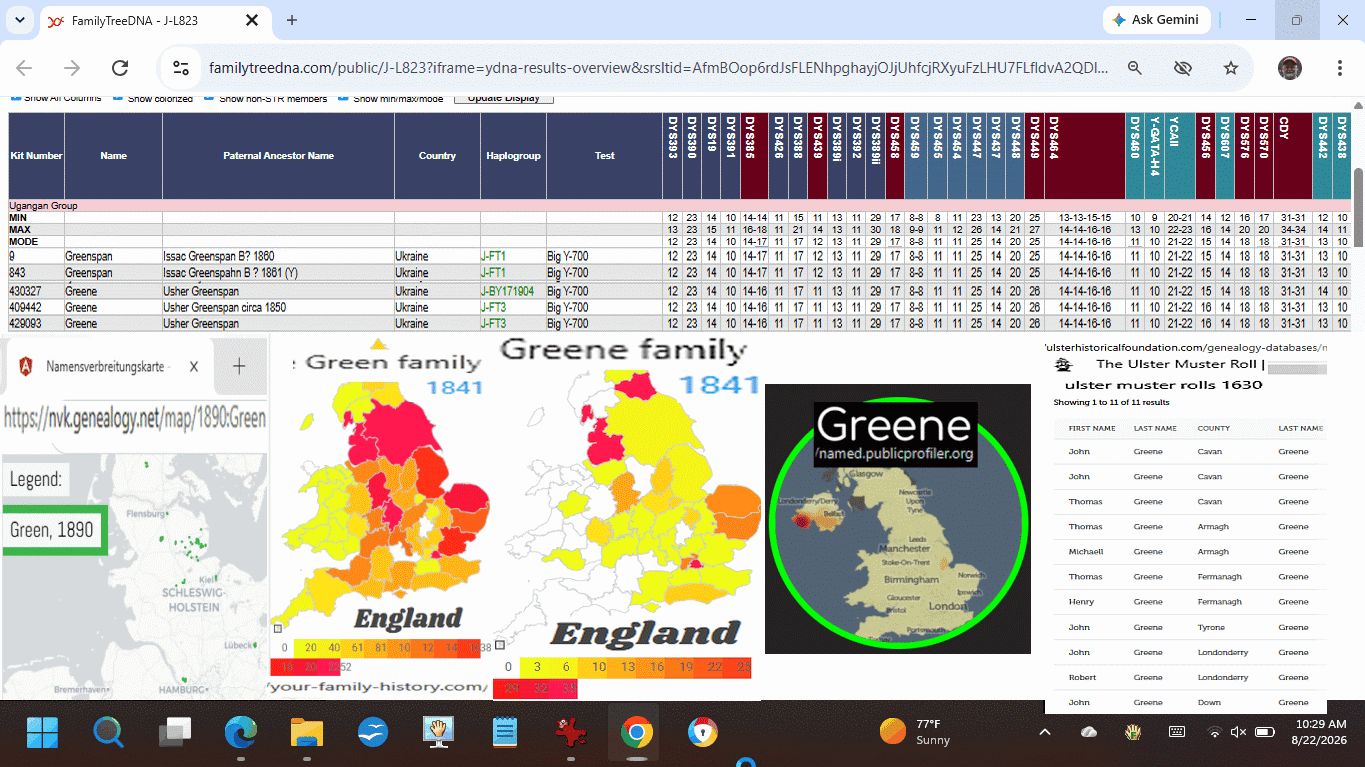1365x767 pixels.
Task: Click the Ugangan Group row label
Action: pos(43,206)
